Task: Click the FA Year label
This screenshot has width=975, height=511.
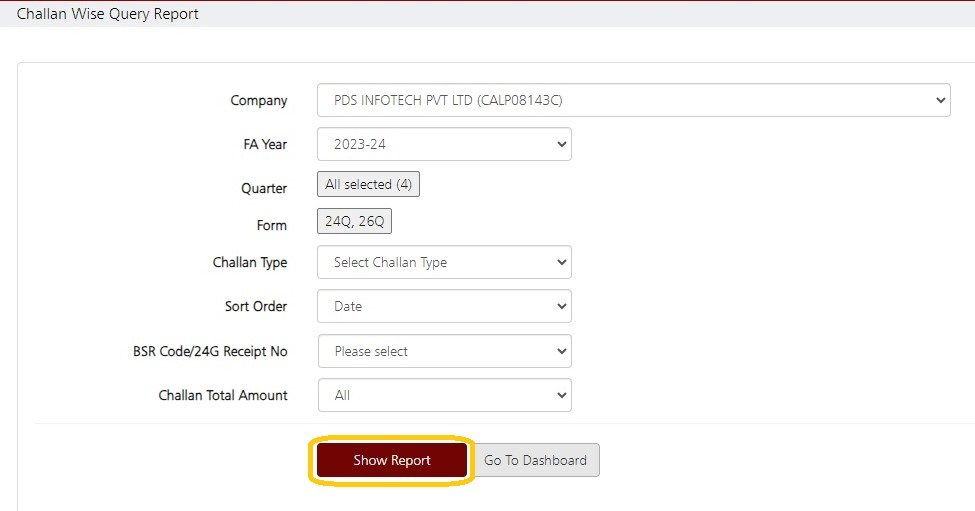Action: [265, 144]
